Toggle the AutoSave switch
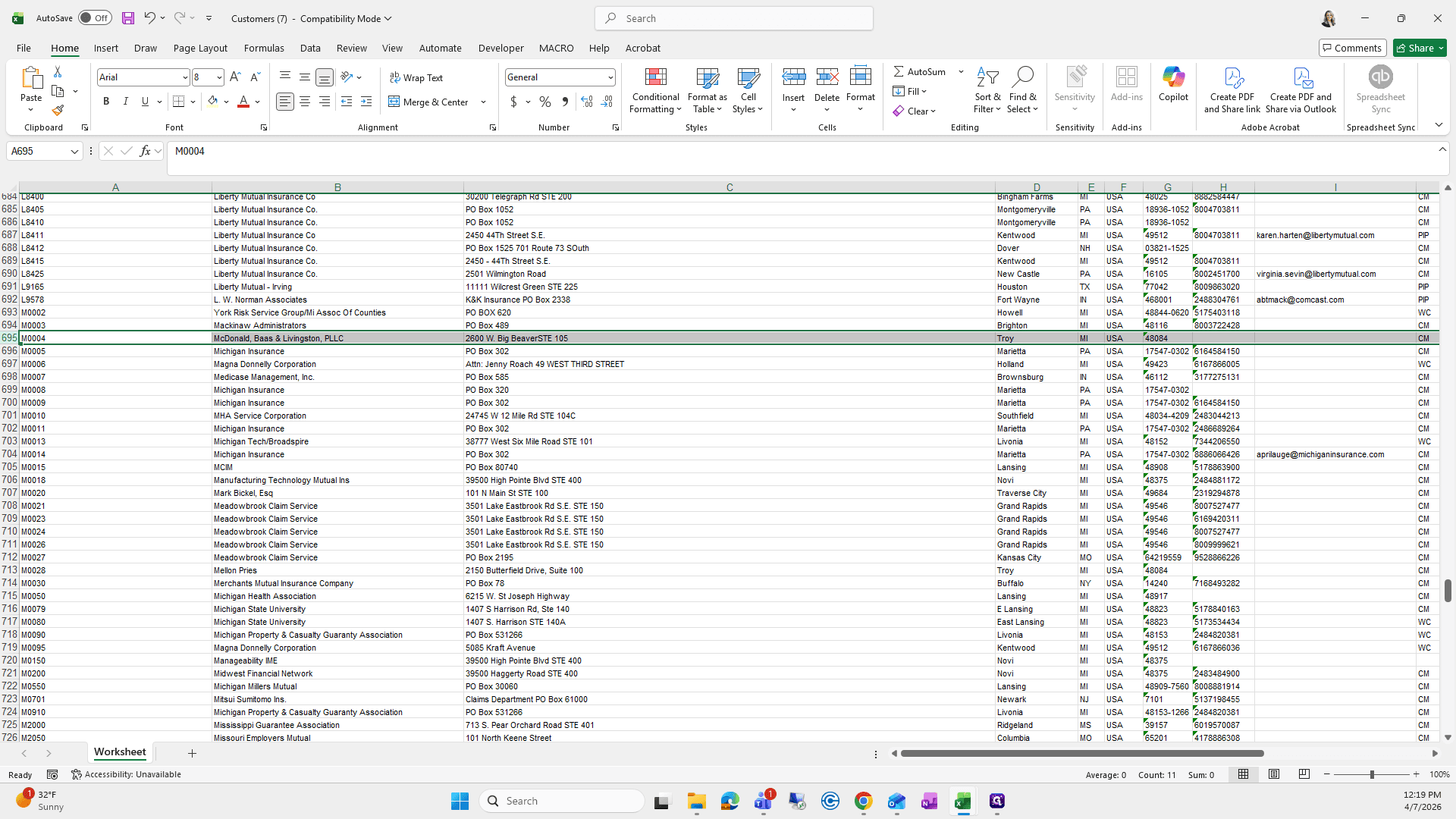This screenshot has height=819, width=1456. click(95, 18)
